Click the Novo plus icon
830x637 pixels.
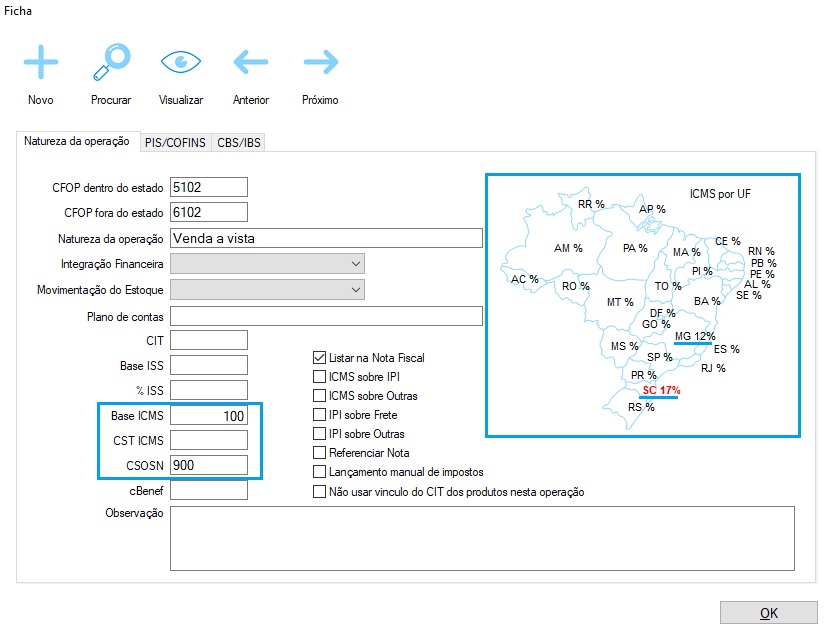tap(41, 63)
